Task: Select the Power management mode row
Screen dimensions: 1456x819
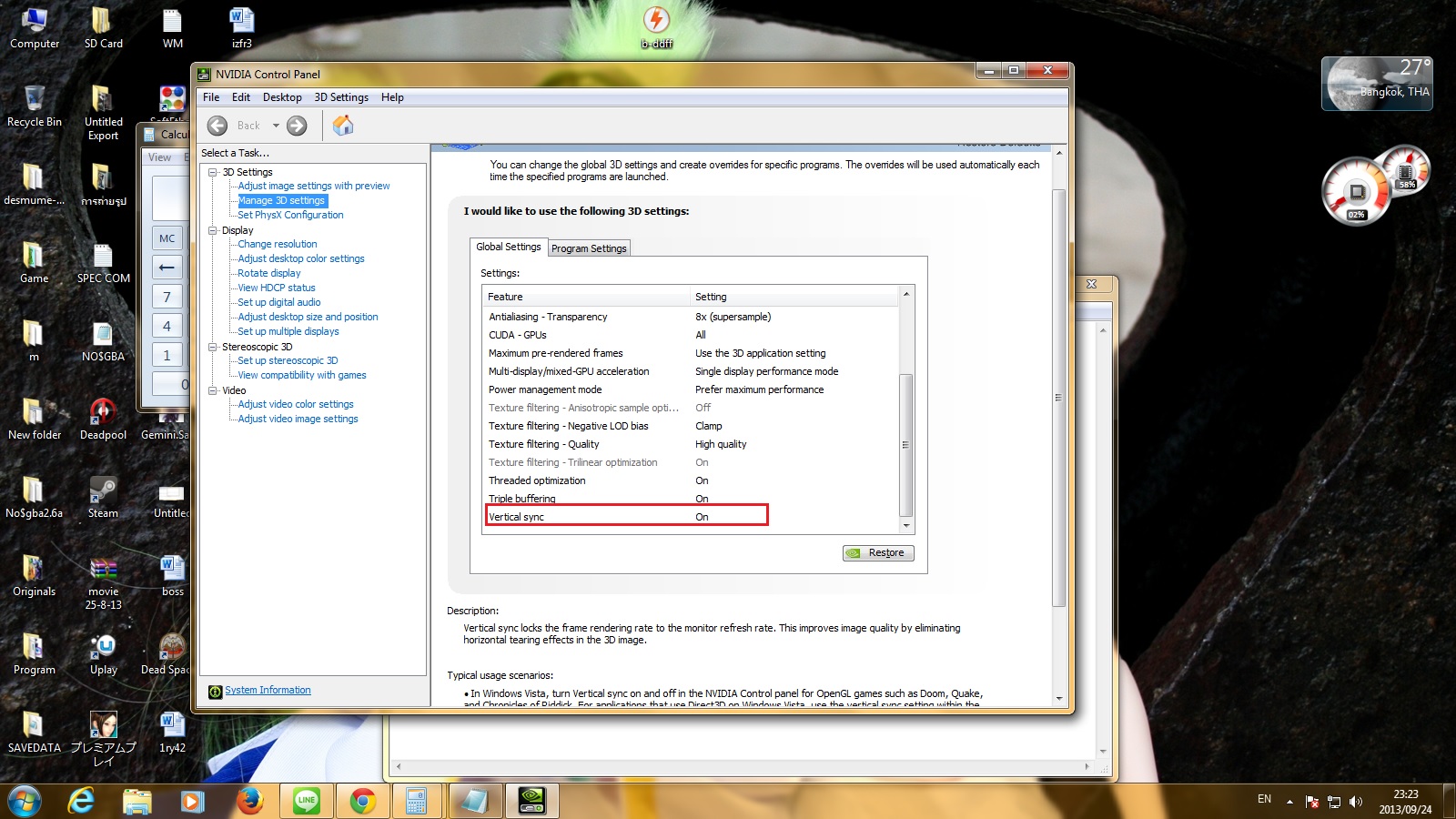Action: coord(692,389)
